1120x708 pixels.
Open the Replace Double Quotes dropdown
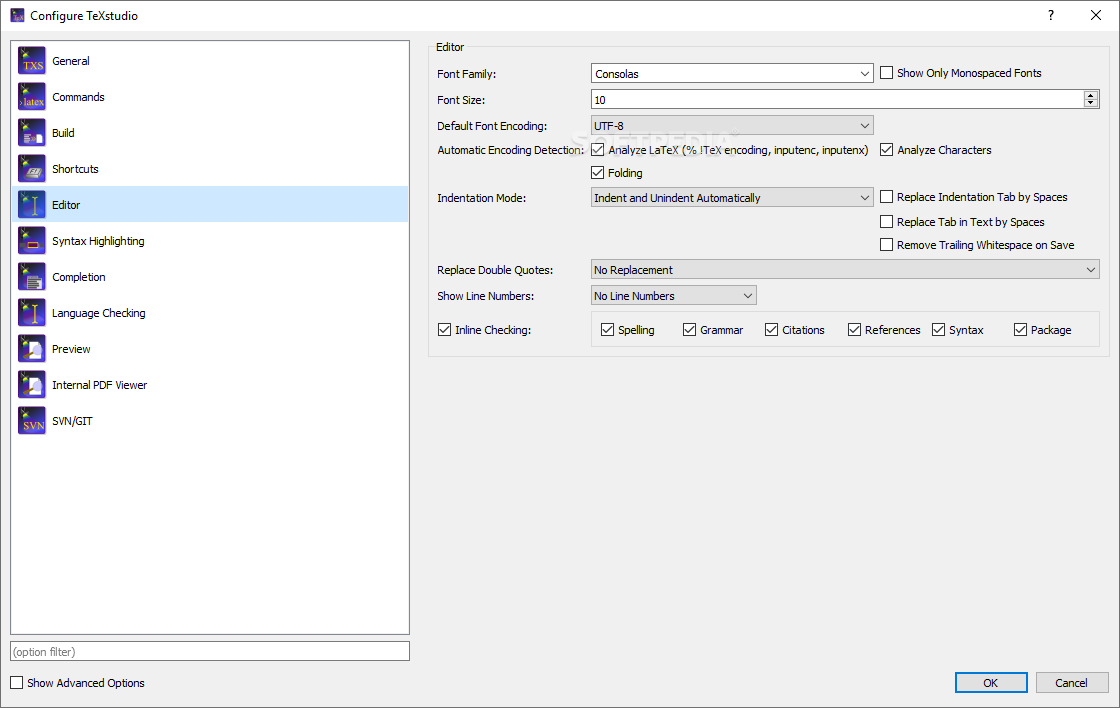coord(845,270)
